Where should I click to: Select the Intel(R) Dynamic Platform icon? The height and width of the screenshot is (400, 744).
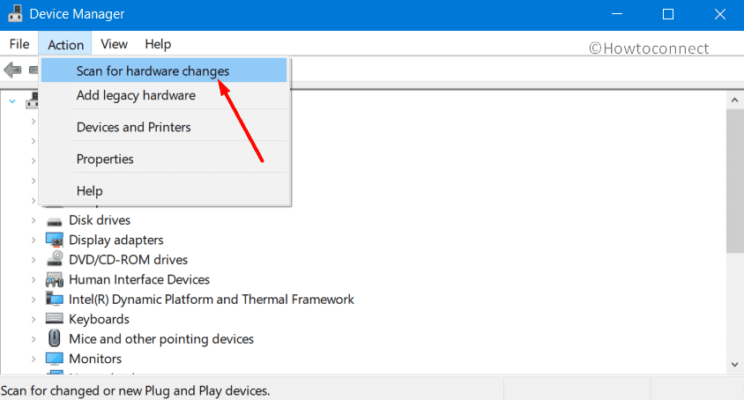pyautogui.click(x=54, y=298)
